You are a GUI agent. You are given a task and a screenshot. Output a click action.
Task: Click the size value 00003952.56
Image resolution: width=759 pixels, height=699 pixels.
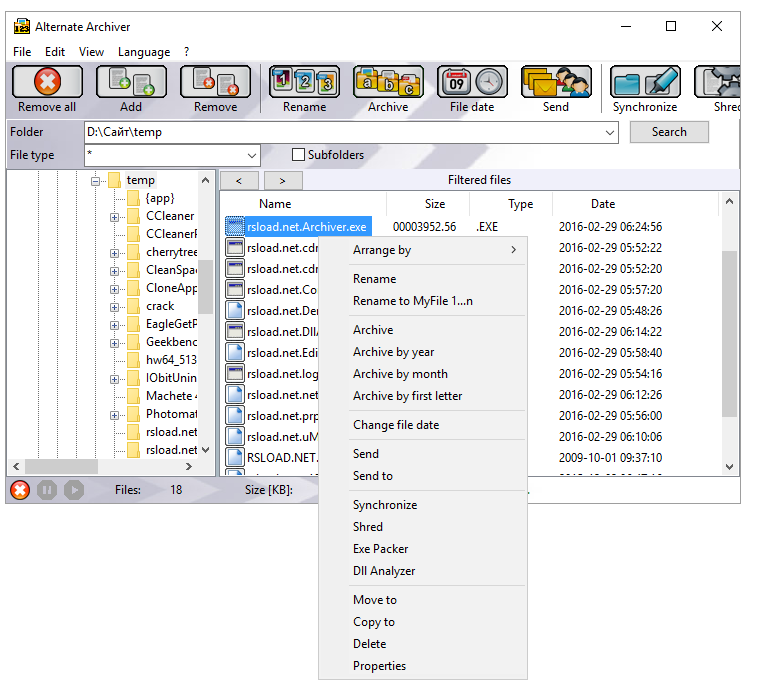tap(424, 227)
